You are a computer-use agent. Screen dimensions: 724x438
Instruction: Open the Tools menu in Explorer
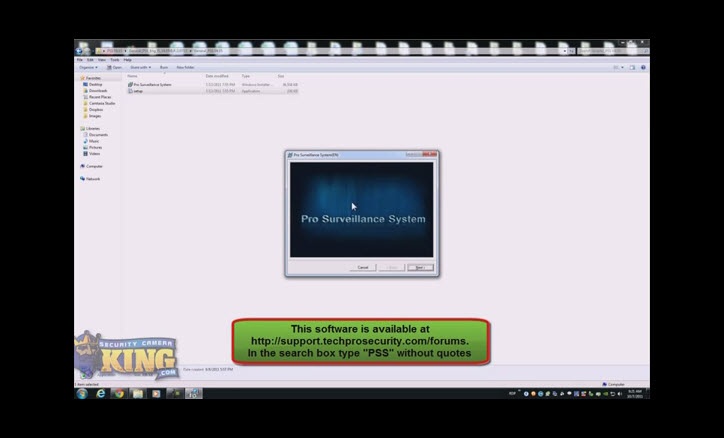(115, 60)
